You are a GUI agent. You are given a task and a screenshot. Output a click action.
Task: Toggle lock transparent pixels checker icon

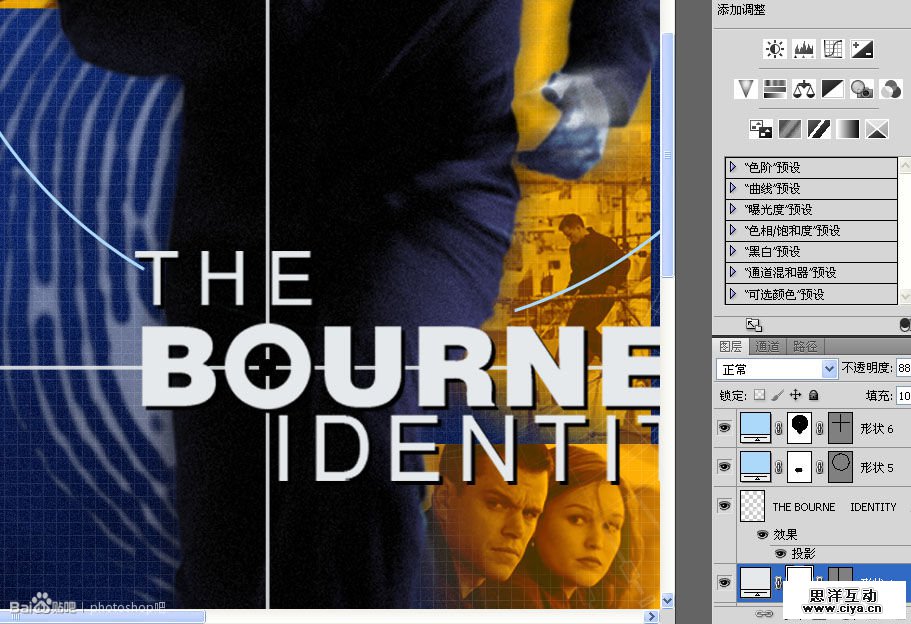[759, 395]
